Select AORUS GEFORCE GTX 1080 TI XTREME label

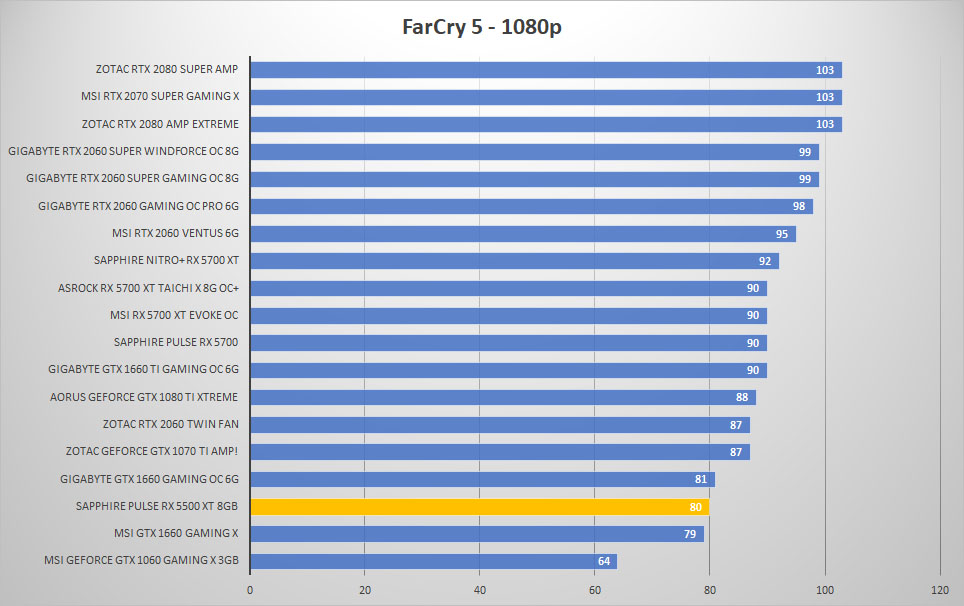coord(144,397)
